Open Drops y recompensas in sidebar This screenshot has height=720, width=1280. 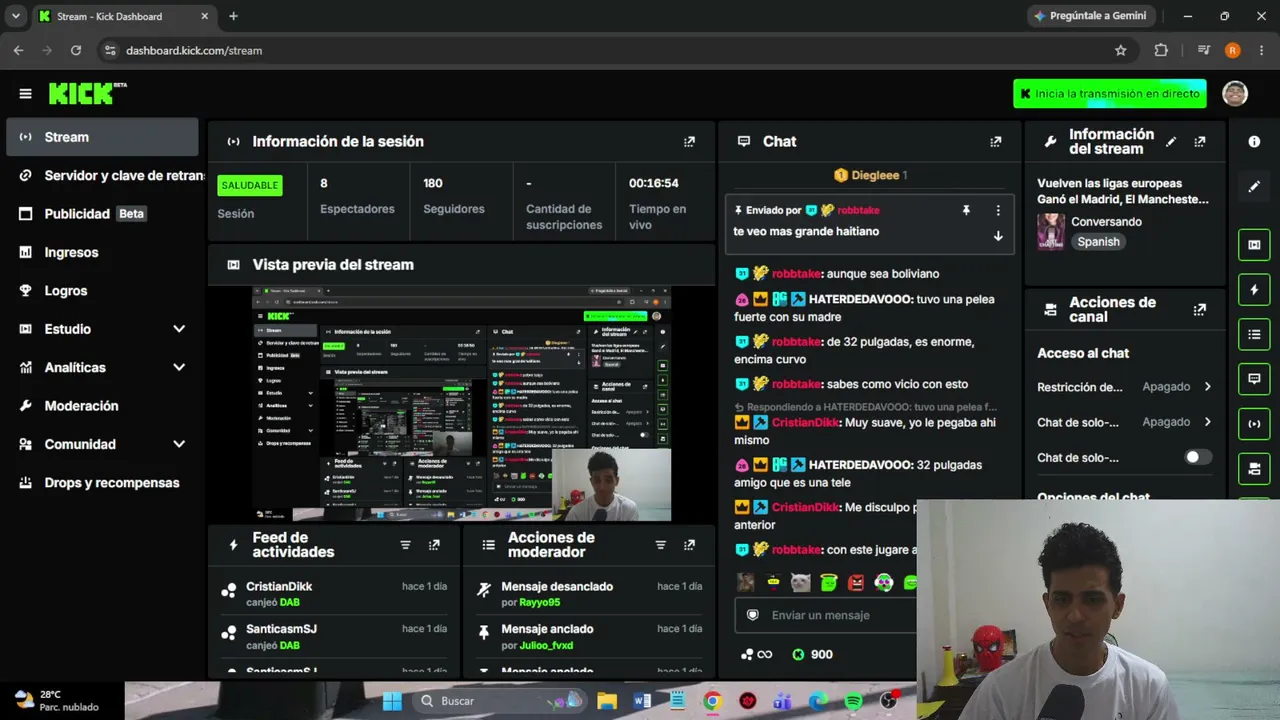102,482
